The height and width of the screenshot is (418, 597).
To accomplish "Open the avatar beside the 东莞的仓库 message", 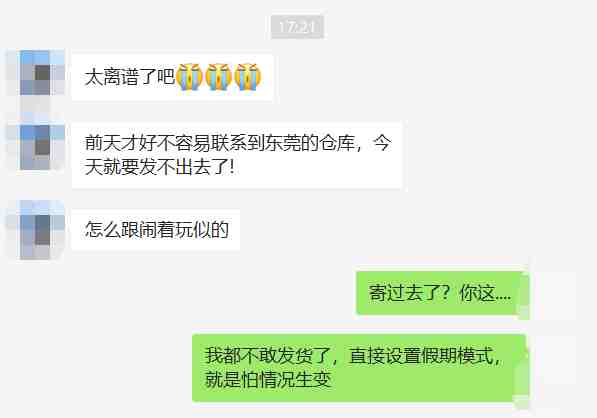I will tap(36, 147).
